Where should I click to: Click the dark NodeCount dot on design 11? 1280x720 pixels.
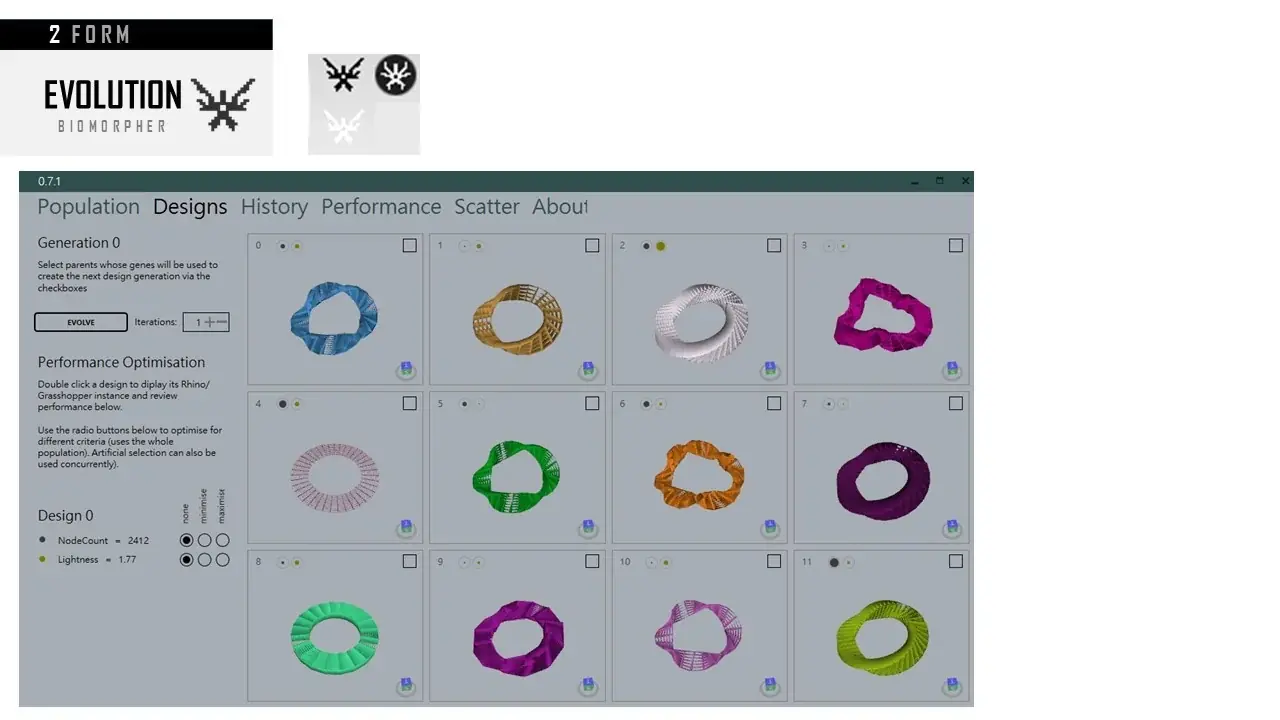[x=834, y=563]
